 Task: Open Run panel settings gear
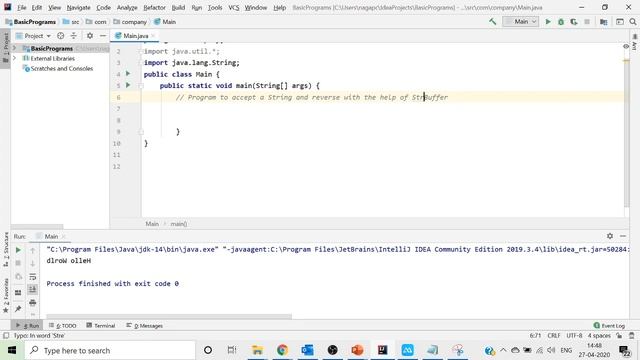point(610,236)
